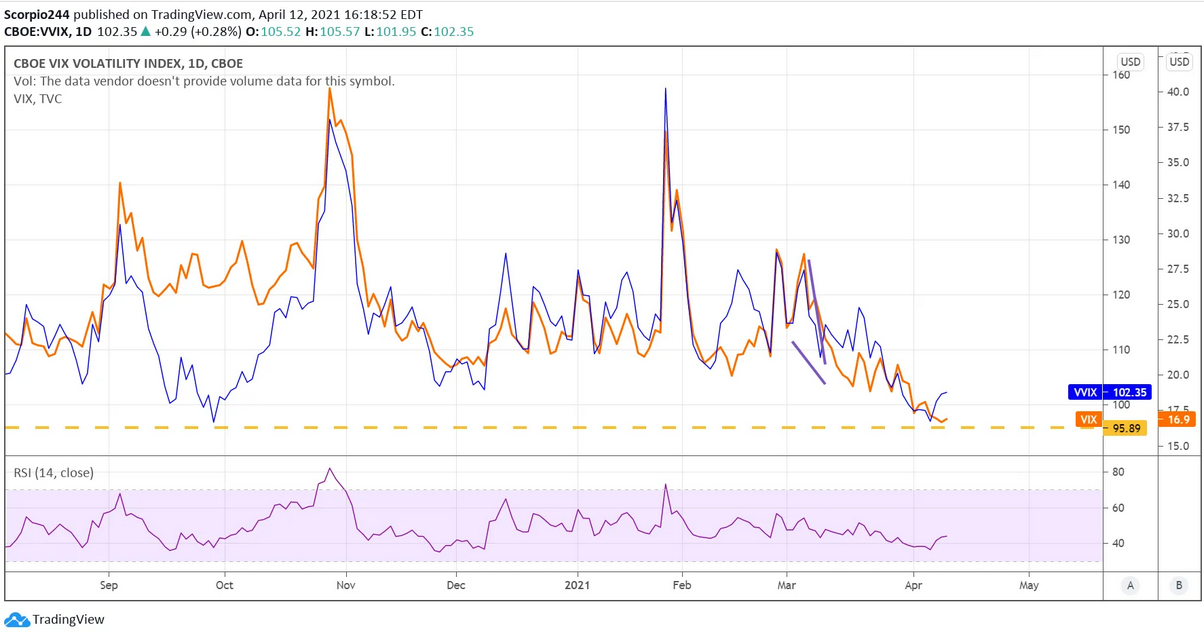Select the 'VIX, TVC' comparison legend

pos(37,99)
